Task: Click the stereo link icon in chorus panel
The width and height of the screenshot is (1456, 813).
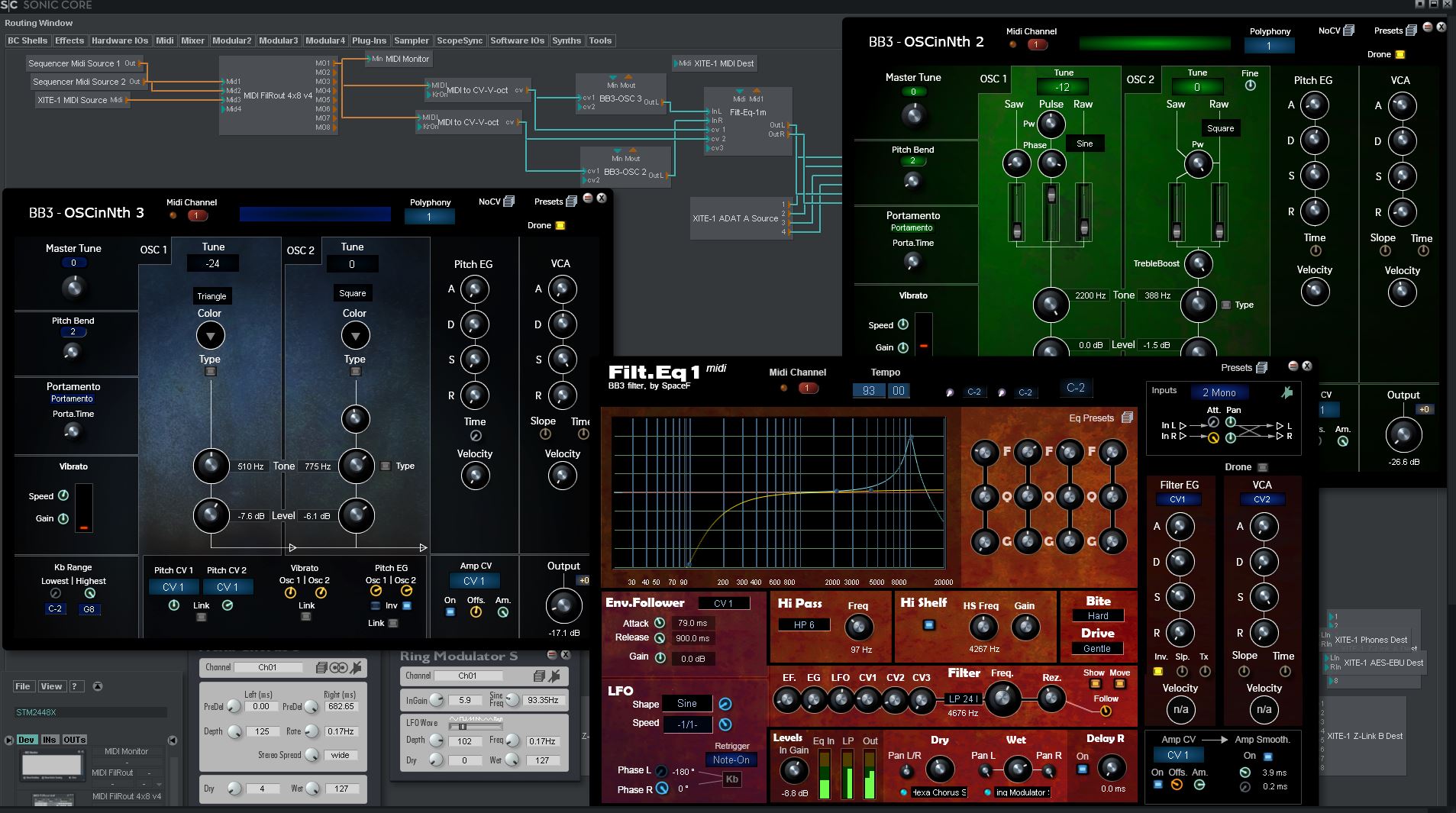Action: [338, 668]
